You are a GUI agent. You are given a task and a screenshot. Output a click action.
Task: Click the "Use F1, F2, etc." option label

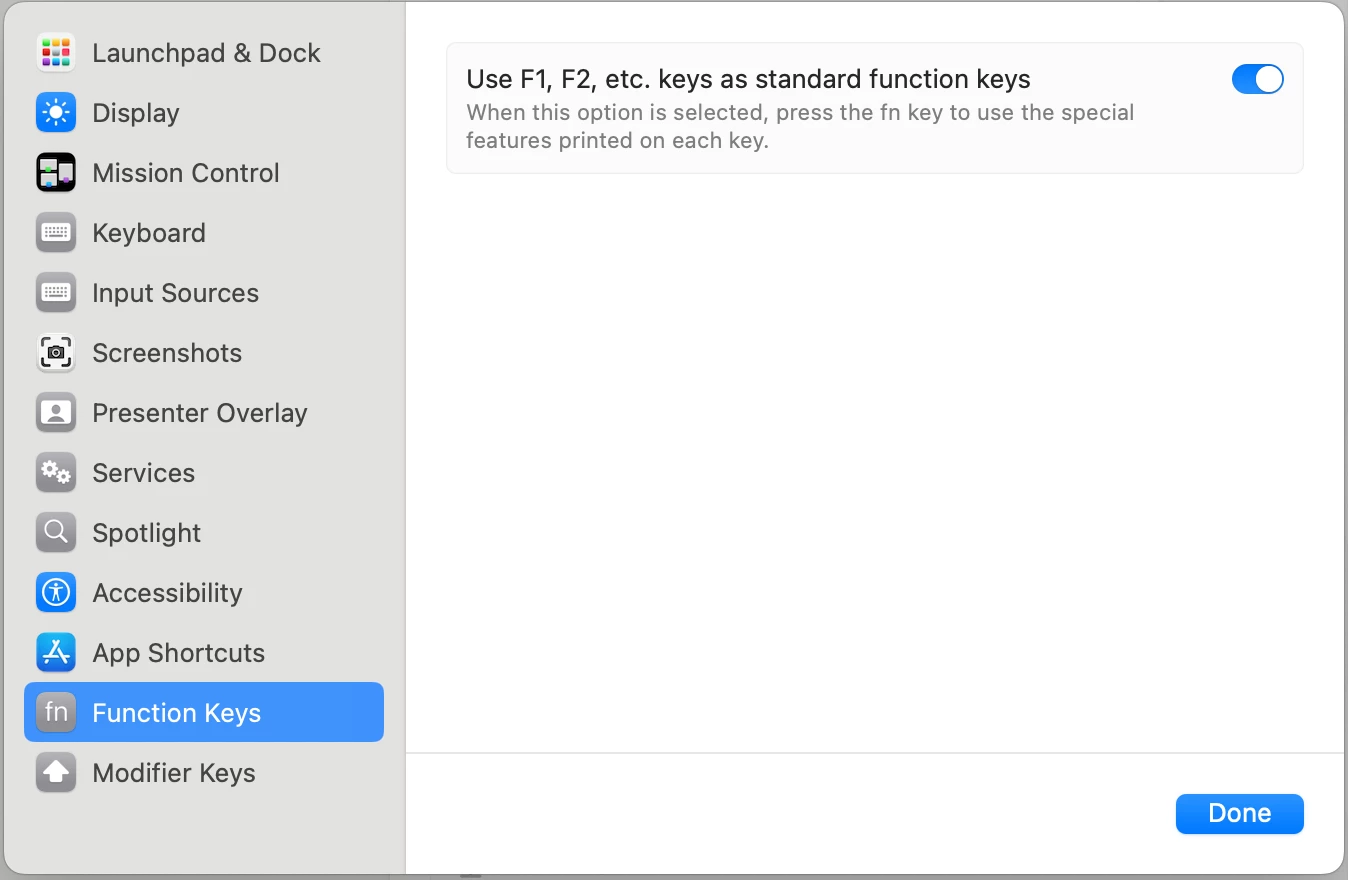tap(748, 79)
